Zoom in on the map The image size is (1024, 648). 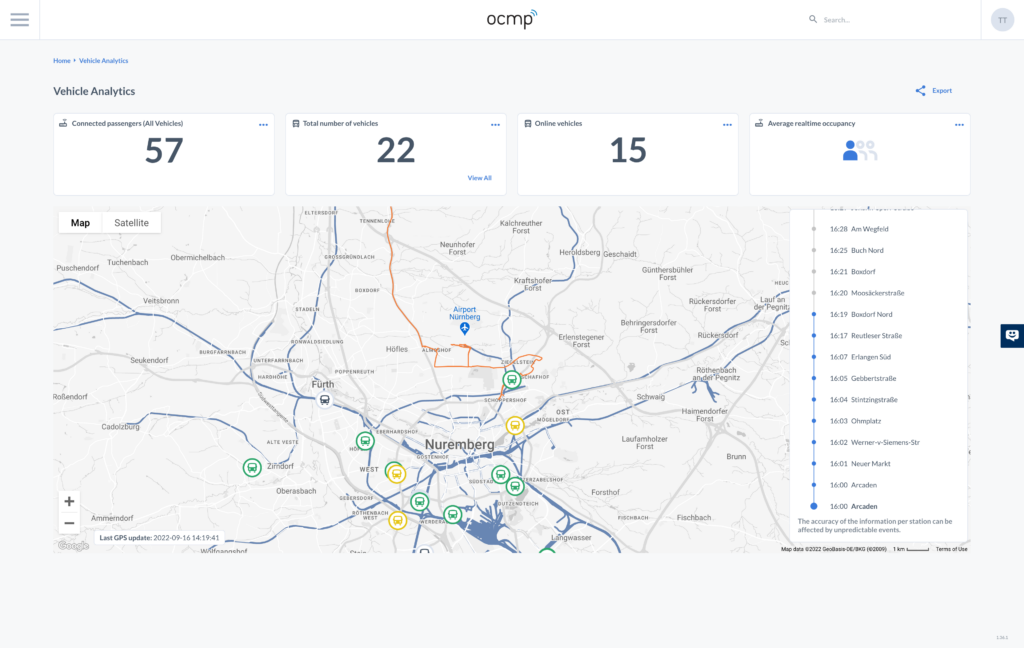(69, 502)
